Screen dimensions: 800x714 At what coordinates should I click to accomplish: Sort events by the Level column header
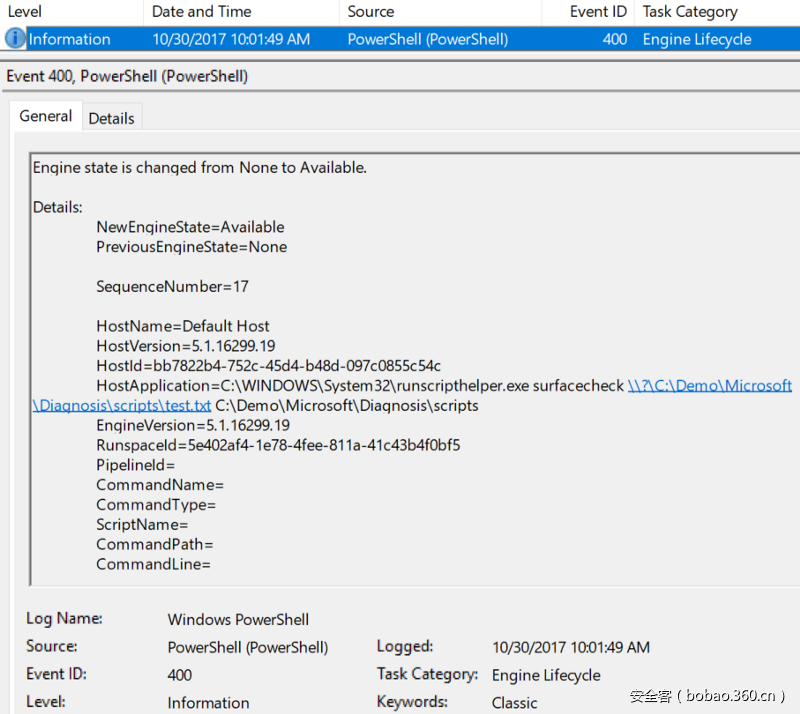[25, 12]
